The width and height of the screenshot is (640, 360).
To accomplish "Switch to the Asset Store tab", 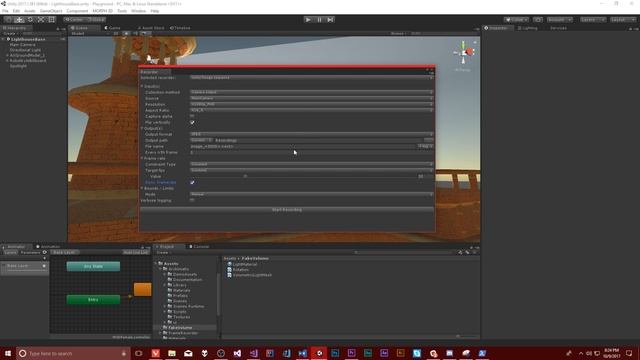I will point(151,28).
